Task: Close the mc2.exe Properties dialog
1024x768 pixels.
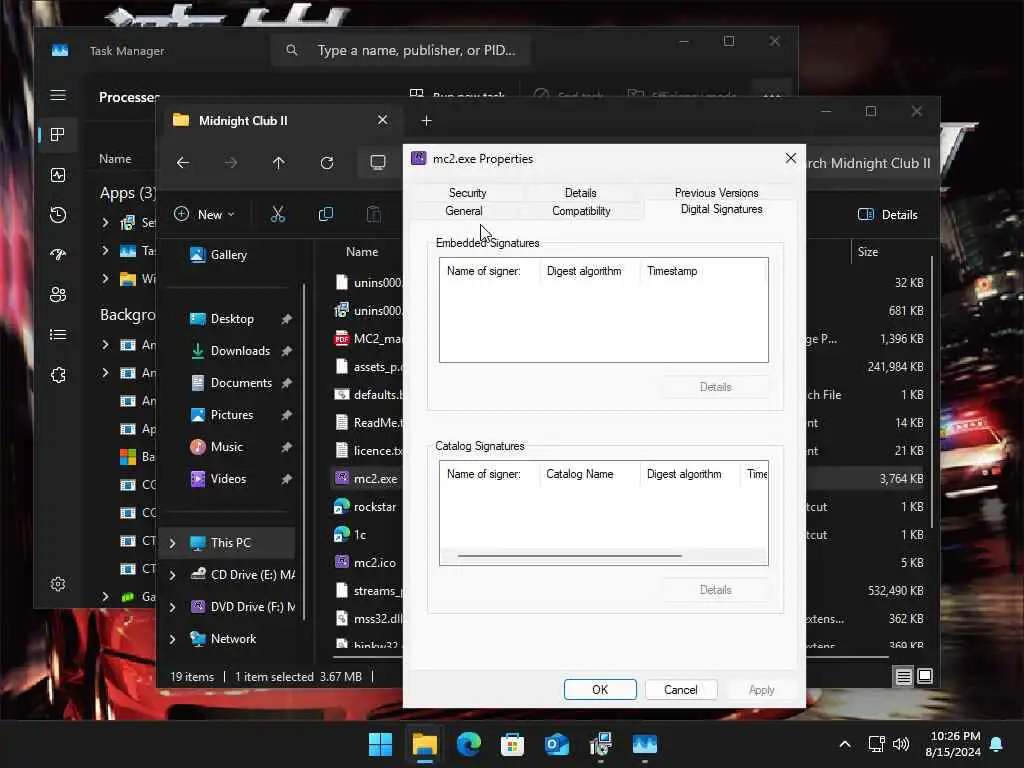Action: (x=790, y=158)
